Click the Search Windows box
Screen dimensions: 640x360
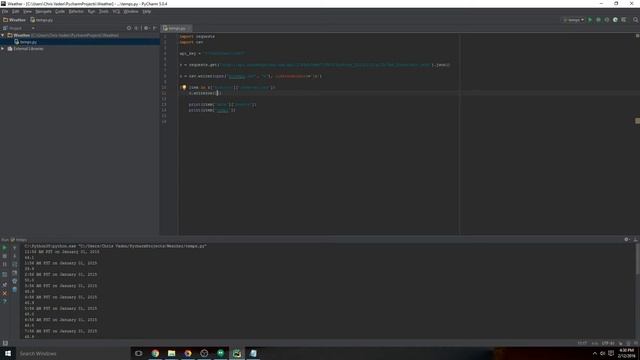pyautogui.click(x=73, y=353)
